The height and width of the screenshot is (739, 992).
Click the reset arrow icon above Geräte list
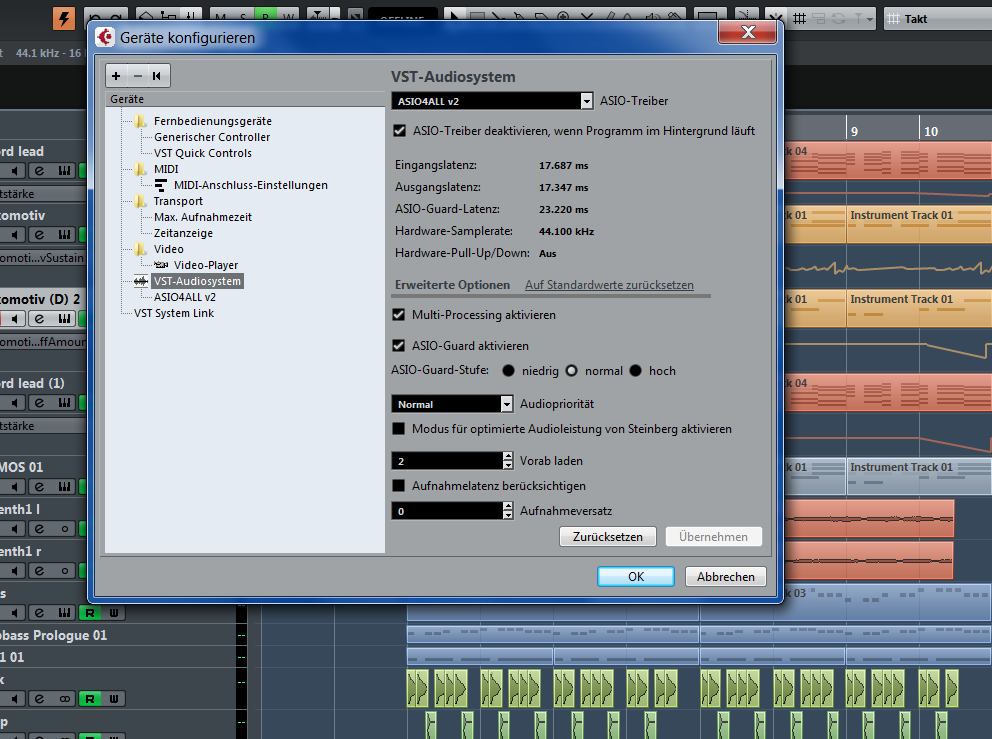click(157, 76)
